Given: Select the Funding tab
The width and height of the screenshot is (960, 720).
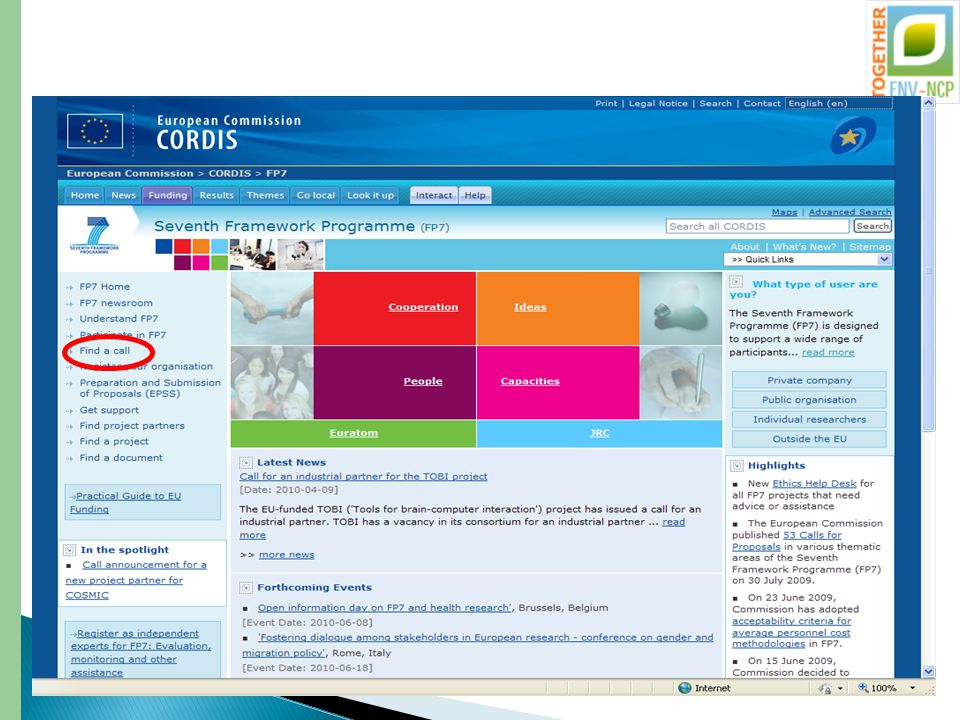Looking at the screenshot, I should click(x=167, y=195).
